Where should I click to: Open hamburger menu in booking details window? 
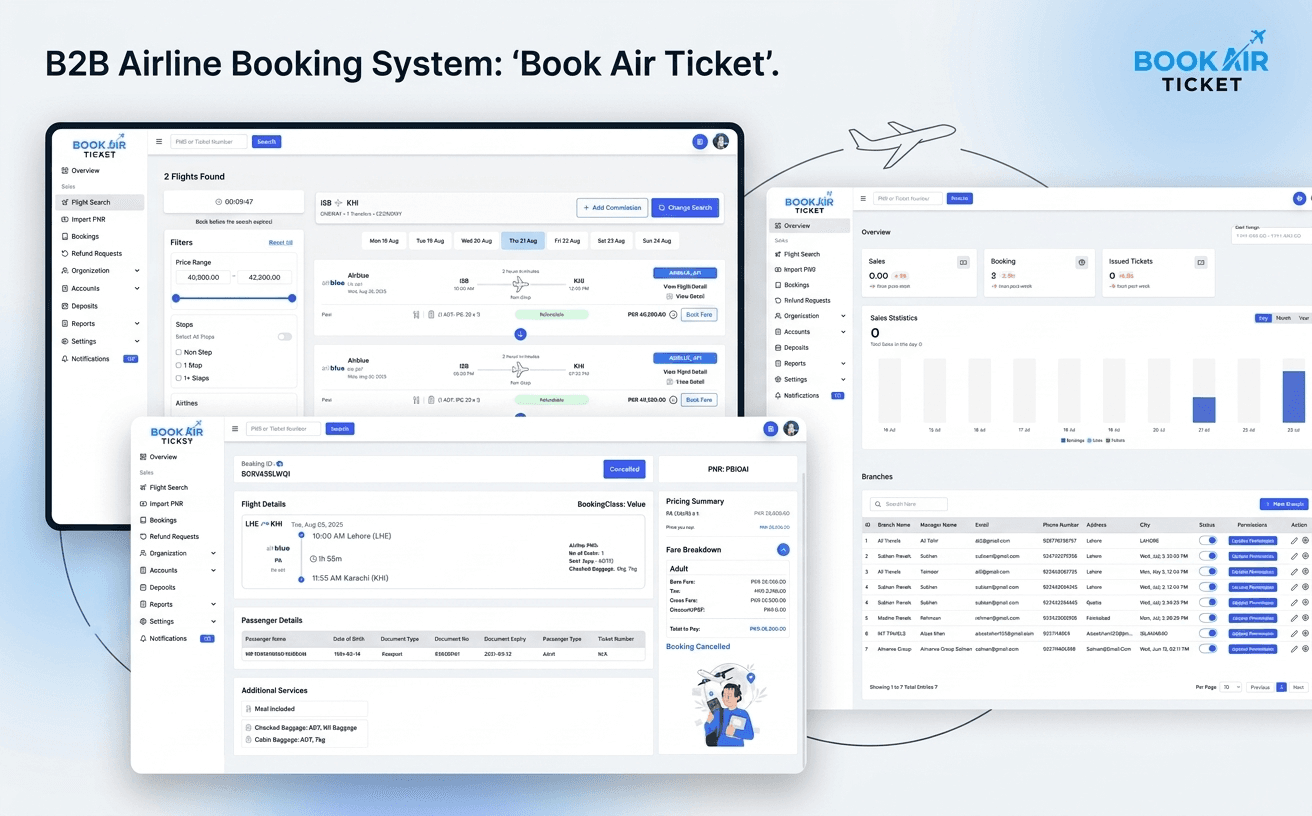(x=235, y=429)
